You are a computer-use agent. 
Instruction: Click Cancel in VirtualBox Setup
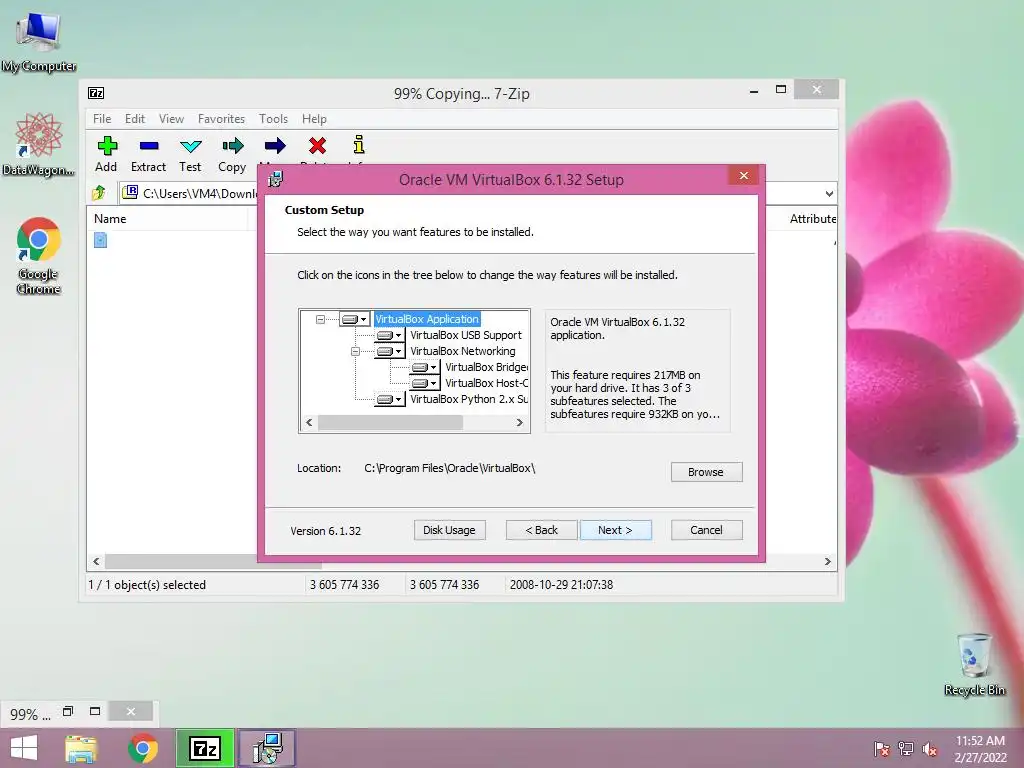[x=706, y=530]
